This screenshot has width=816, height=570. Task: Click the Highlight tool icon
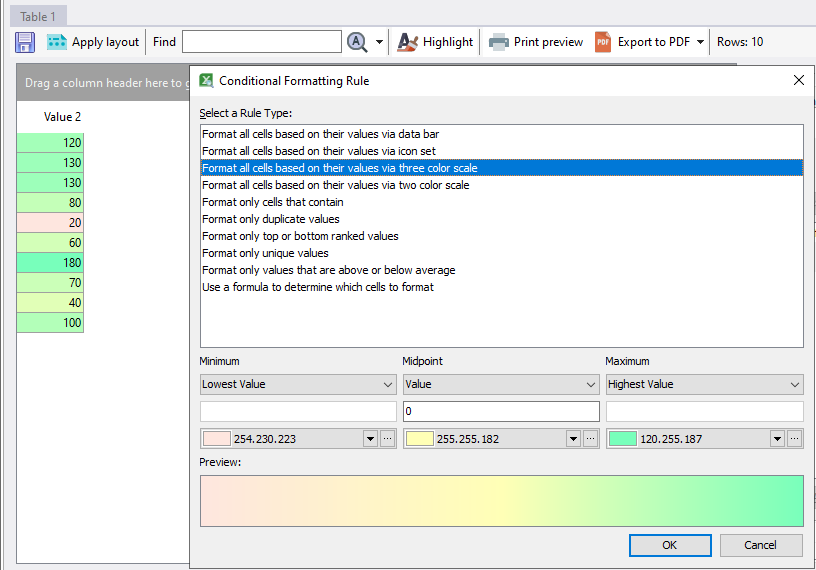407,42
